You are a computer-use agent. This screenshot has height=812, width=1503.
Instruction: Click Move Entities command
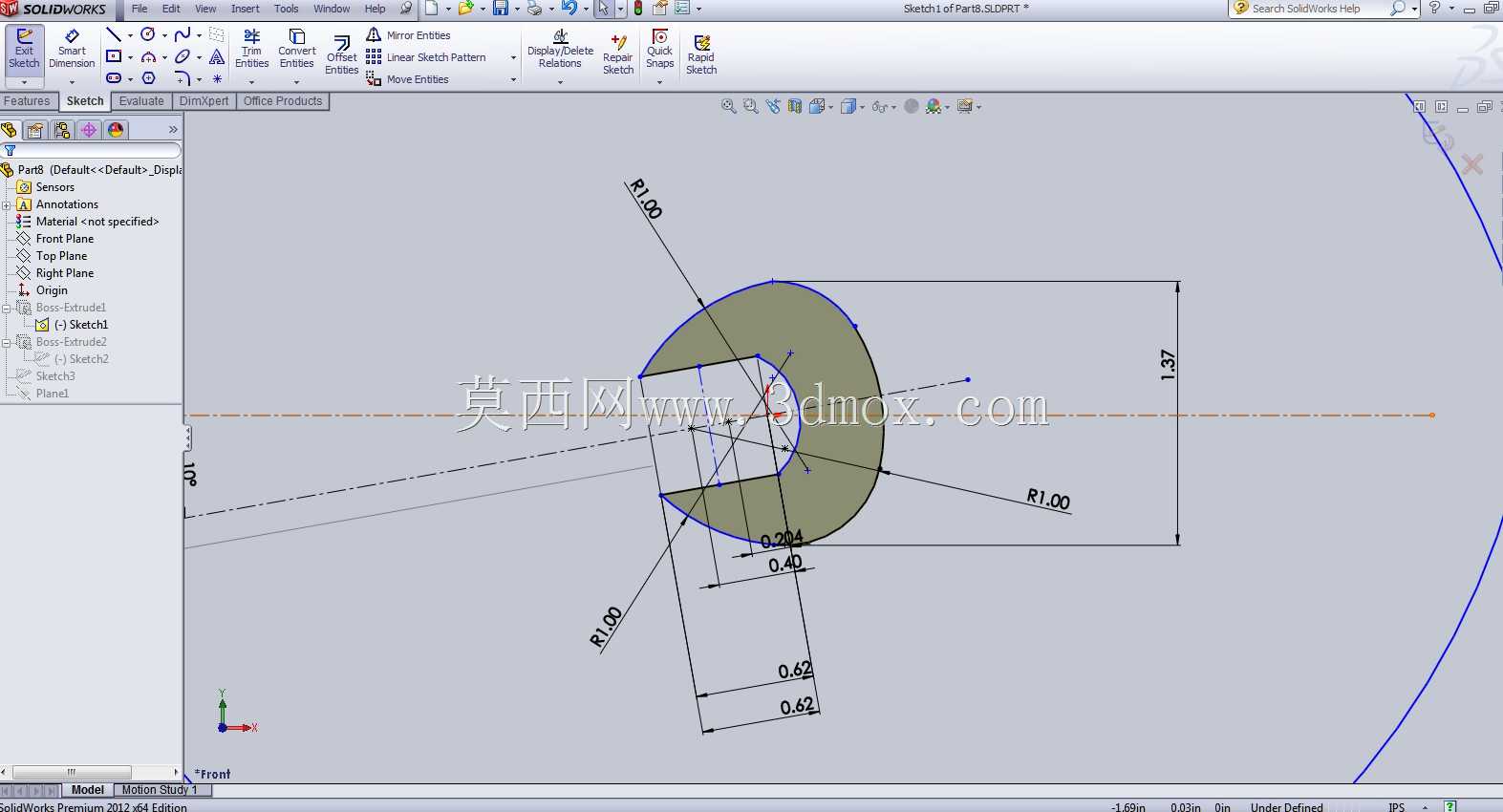click(408, 79)
